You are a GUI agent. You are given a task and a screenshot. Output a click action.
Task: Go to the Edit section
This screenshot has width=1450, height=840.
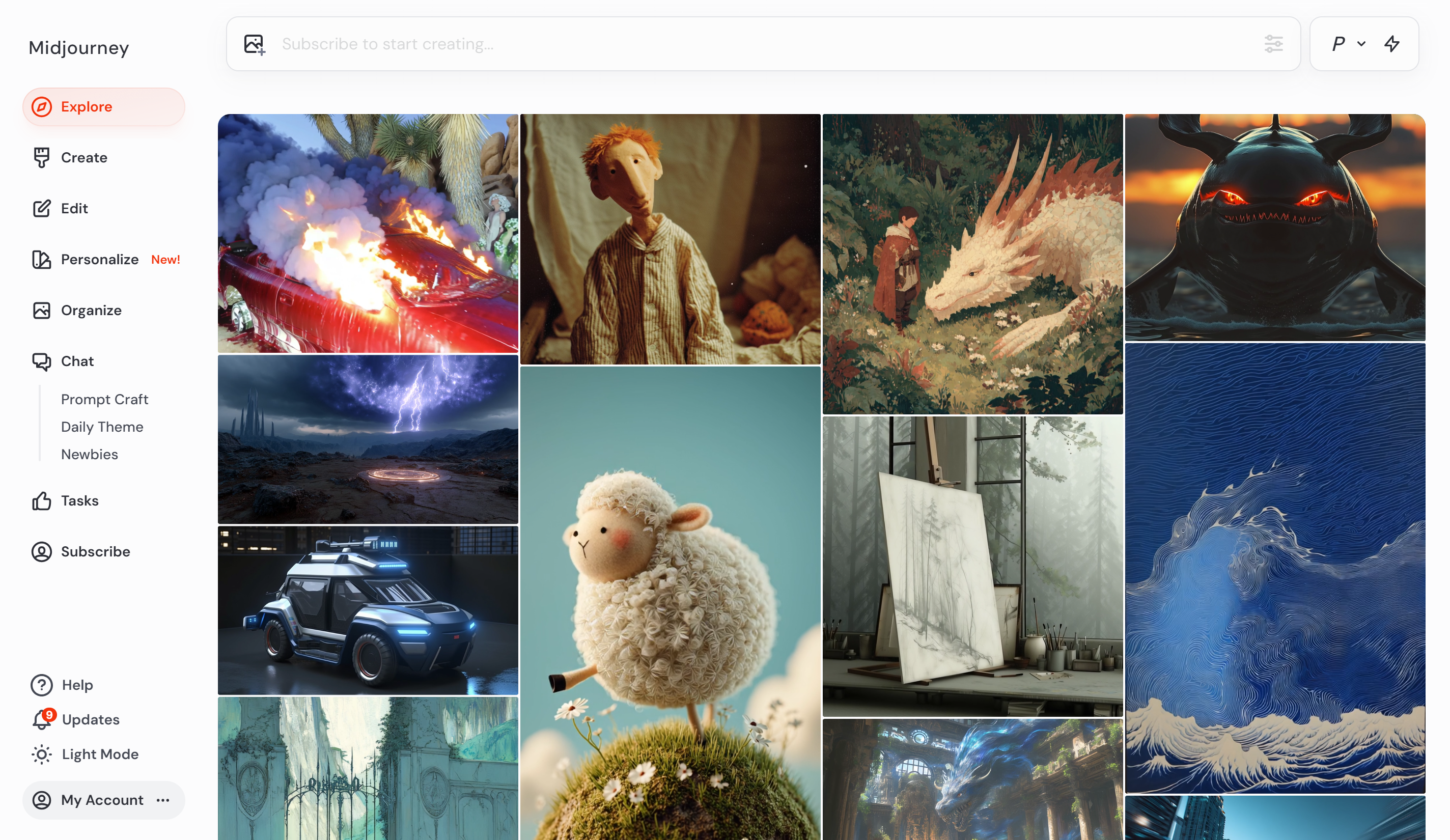pos(74,208)
